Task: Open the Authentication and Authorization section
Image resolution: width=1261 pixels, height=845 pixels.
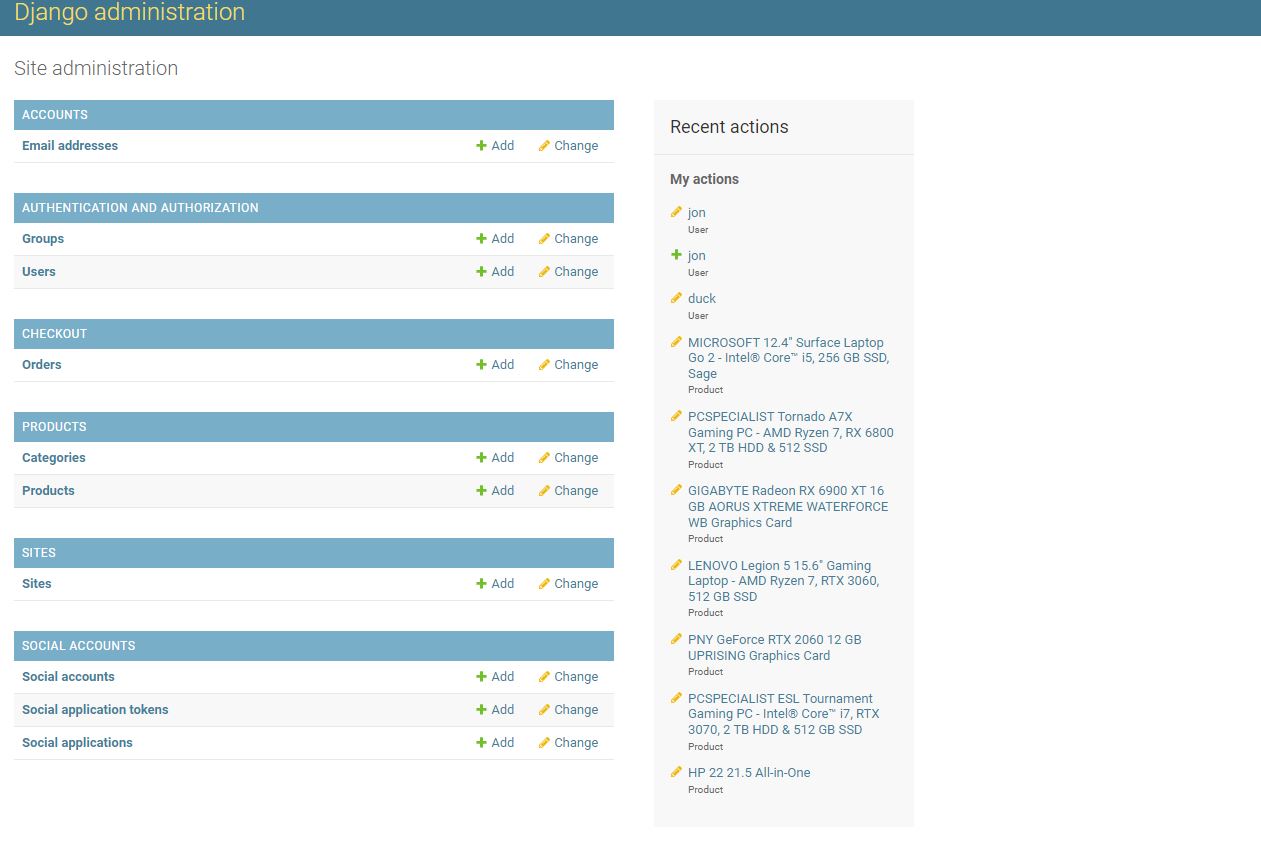Action: (x=140, y=208)
